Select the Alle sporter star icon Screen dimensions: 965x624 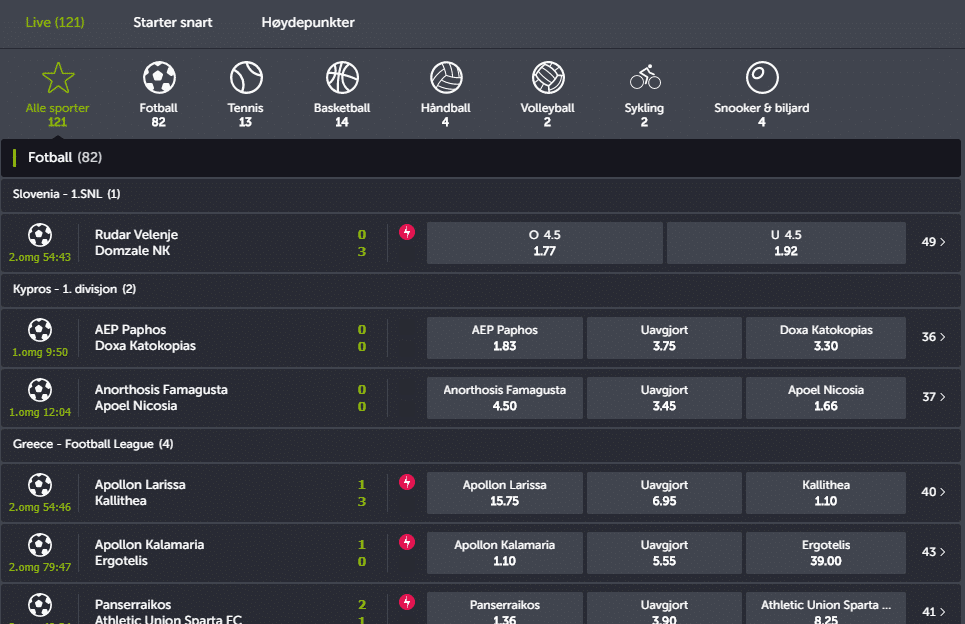click(x=58, y=78)
